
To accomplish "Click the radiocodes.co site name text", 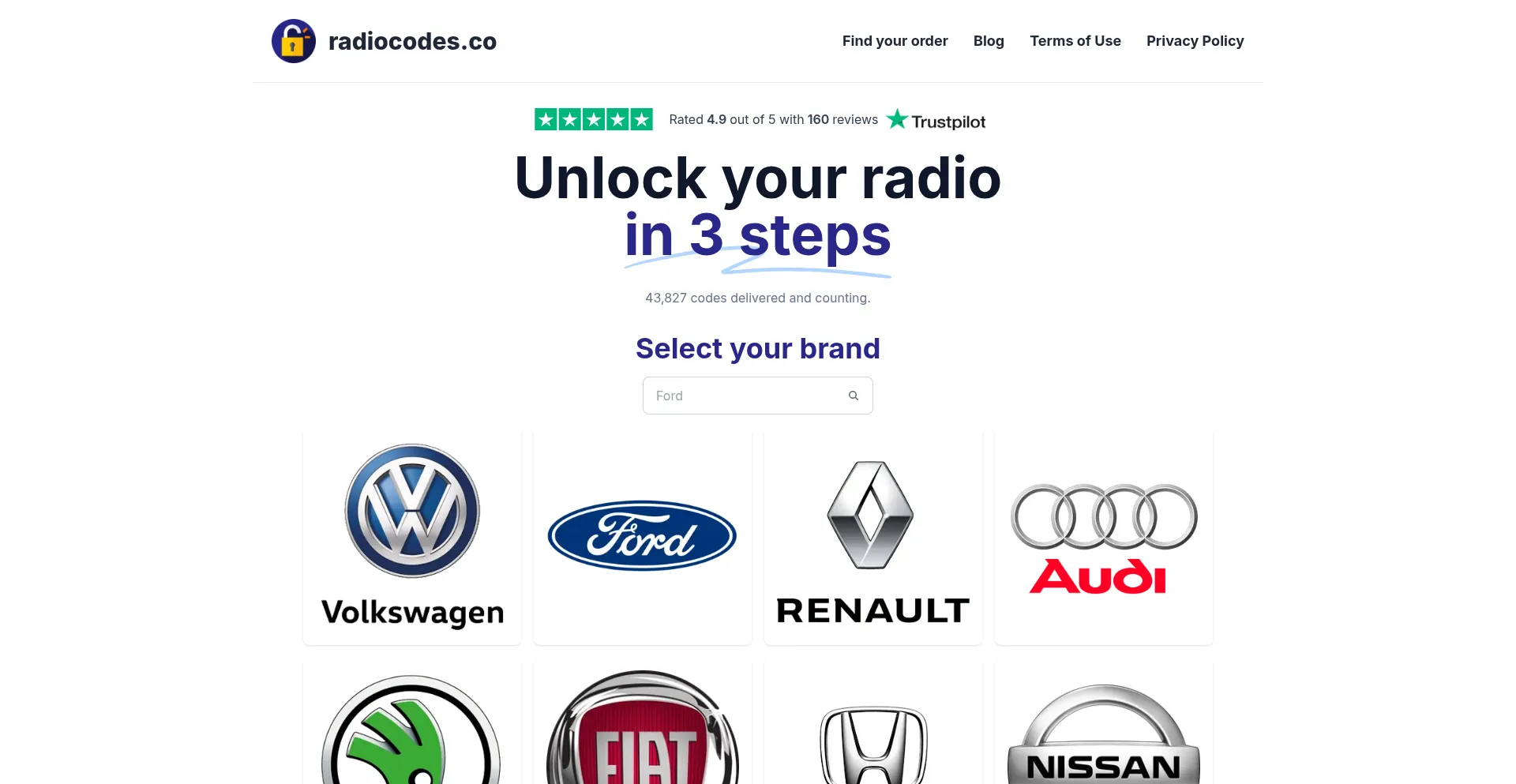I will point(412,41).
